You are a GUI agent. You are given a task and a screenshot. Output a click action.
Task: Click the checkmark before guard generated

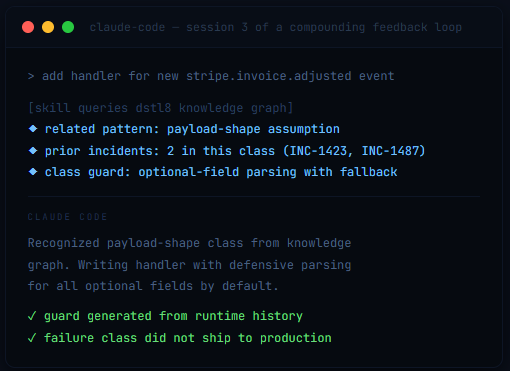(32, 316)
